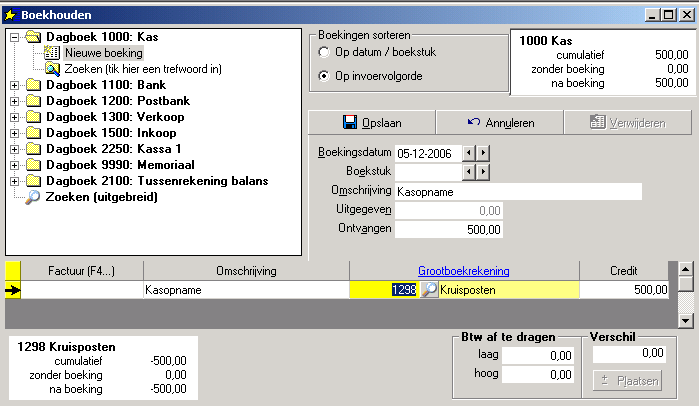Expand the Dagboek 1500: Inkoop node

14,133
